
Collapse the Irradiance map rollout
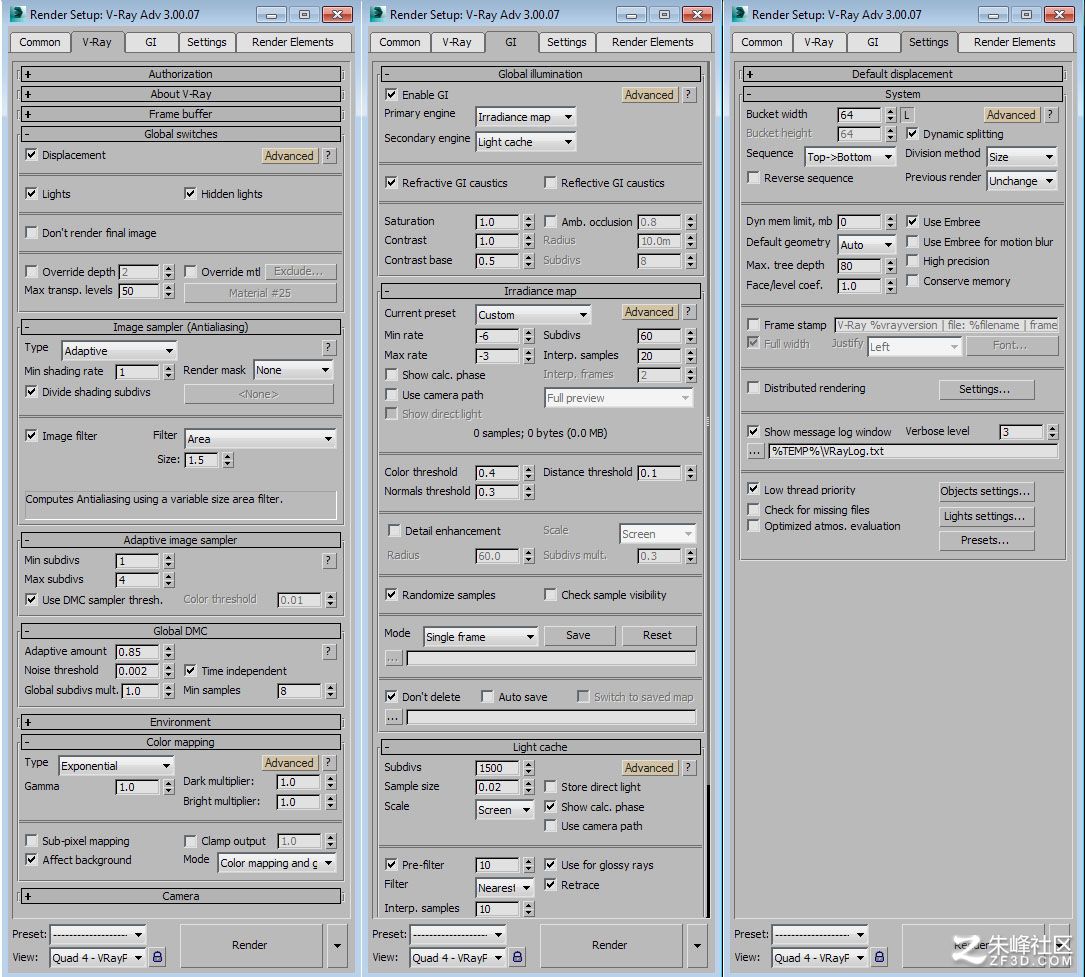tap(540, 291)
